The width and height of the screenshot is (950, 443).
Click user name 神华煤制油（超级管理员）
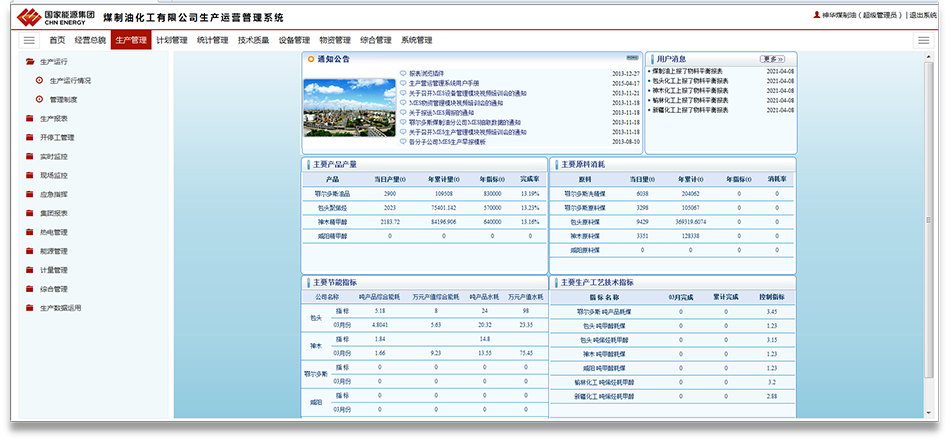pyautogui.click(x=863, y=15)
